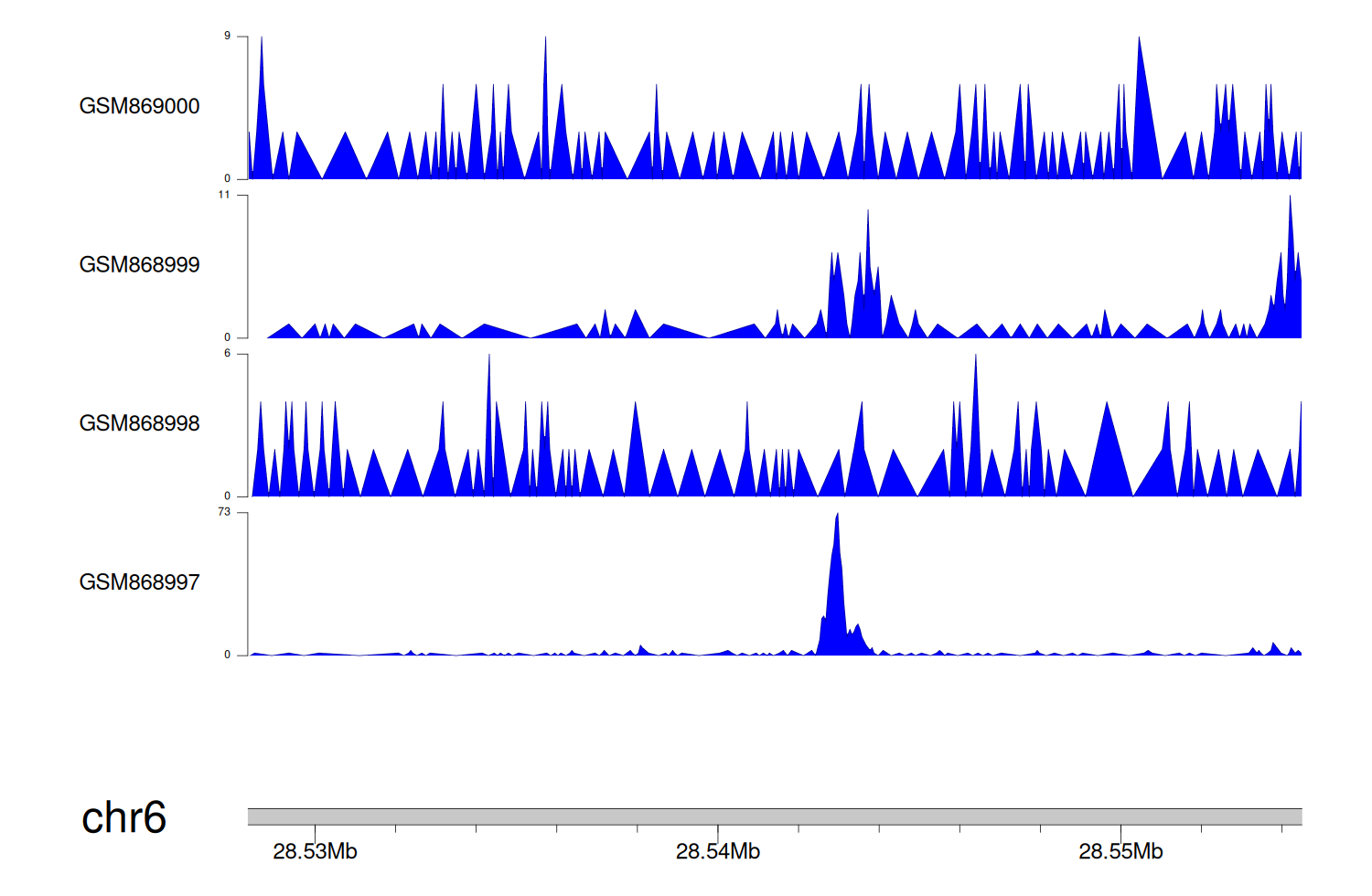The image size is (1372, 896).
Task: Click the GSM868998 track name
Action: 139,423
